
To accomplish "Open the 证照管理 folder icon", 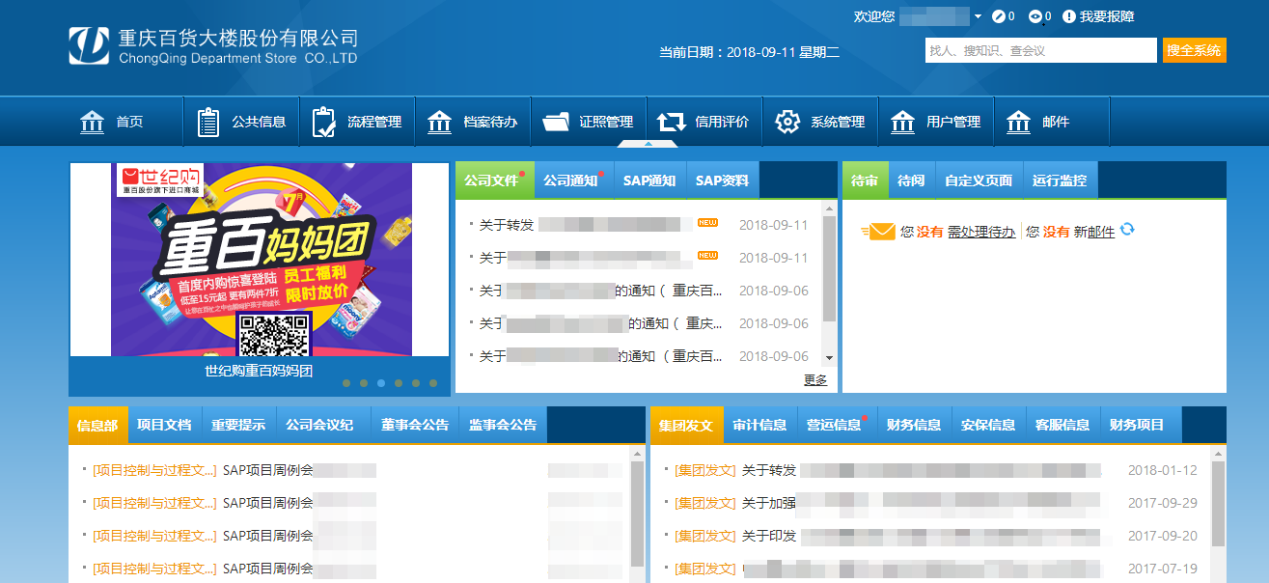I will click(x=555, y=122).
